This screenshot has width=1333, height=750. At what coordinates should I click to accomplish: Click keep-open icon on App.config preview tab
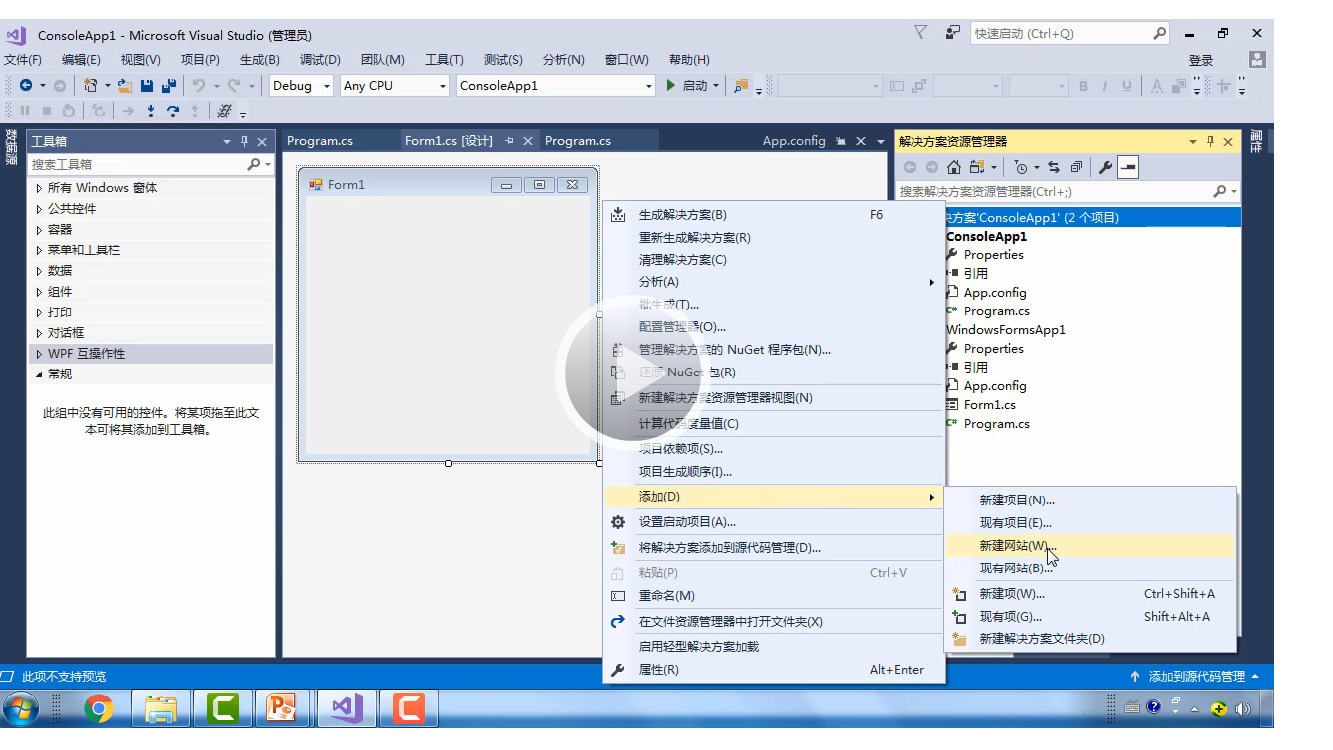coord(841,141)
